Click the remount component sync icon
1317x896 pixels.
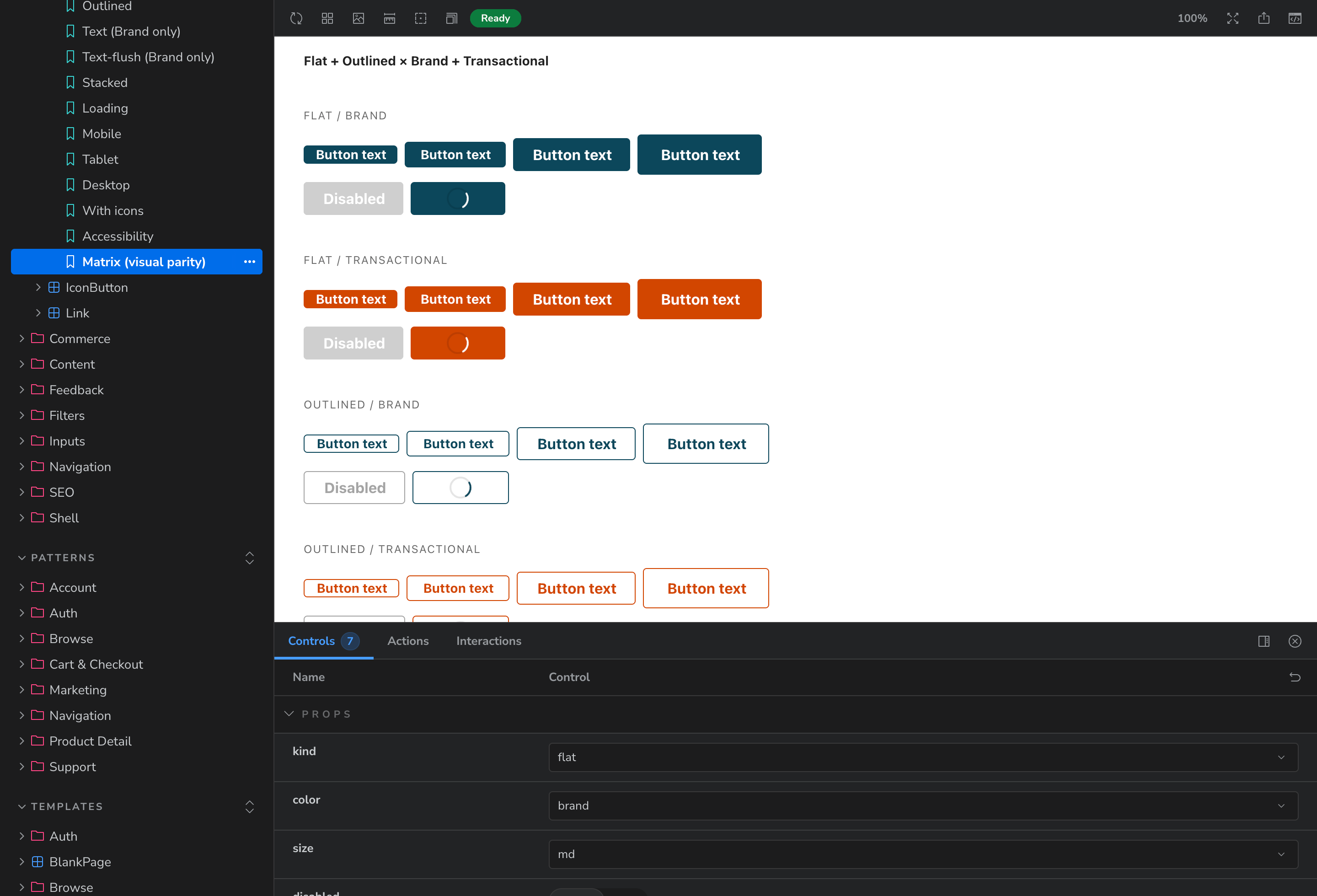tap(296, 18)
